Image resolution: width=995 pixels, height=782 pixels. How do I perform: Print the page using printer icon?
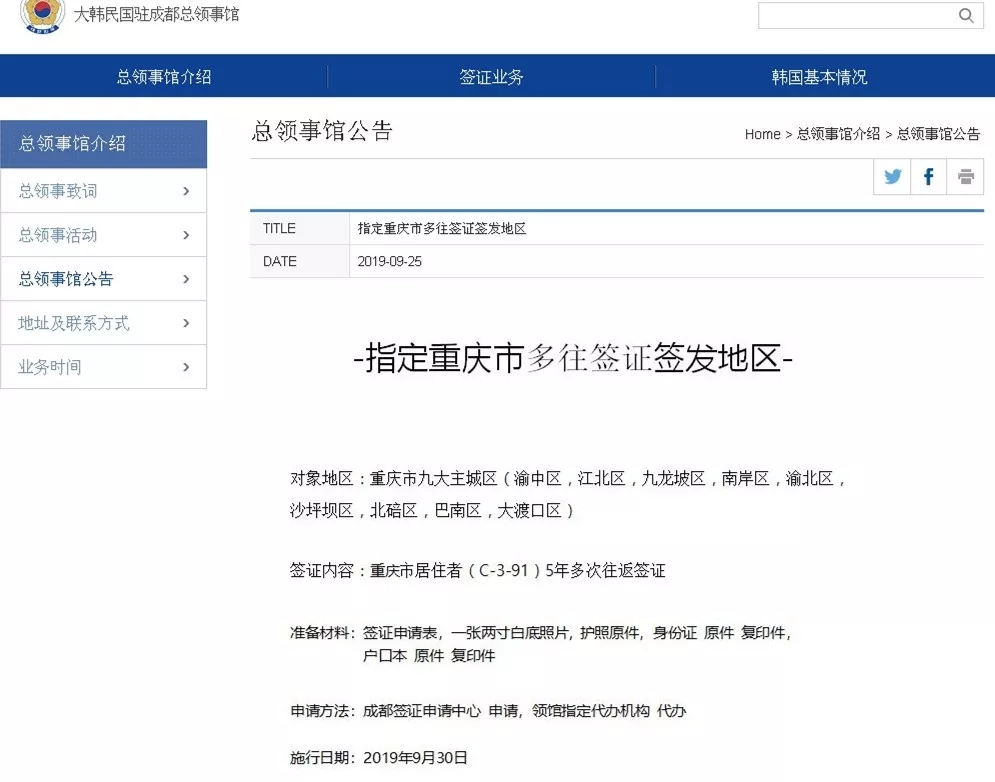tap(965, 177)
